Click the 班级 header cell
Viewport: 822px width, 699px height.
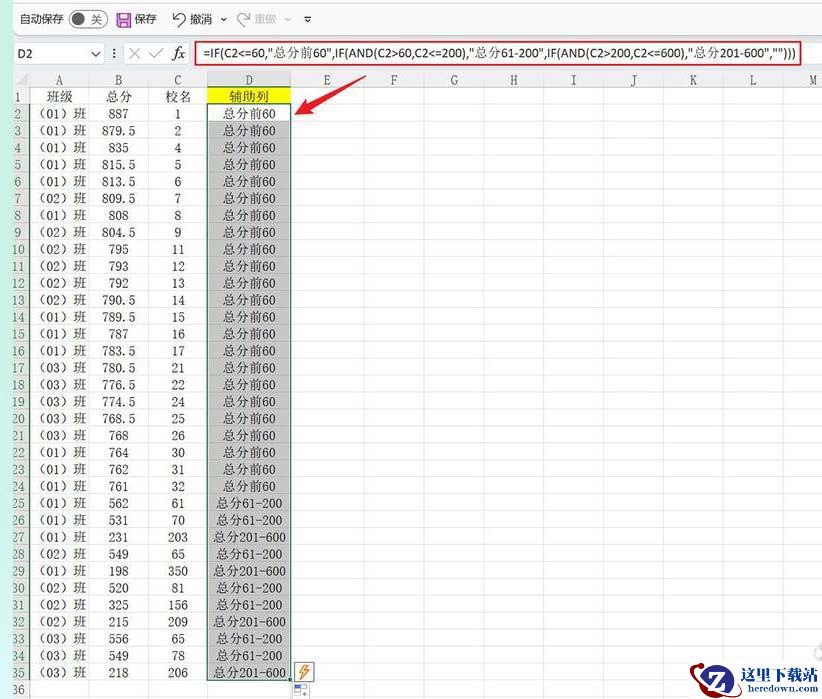pyautogui.click(x=59, y=96)
